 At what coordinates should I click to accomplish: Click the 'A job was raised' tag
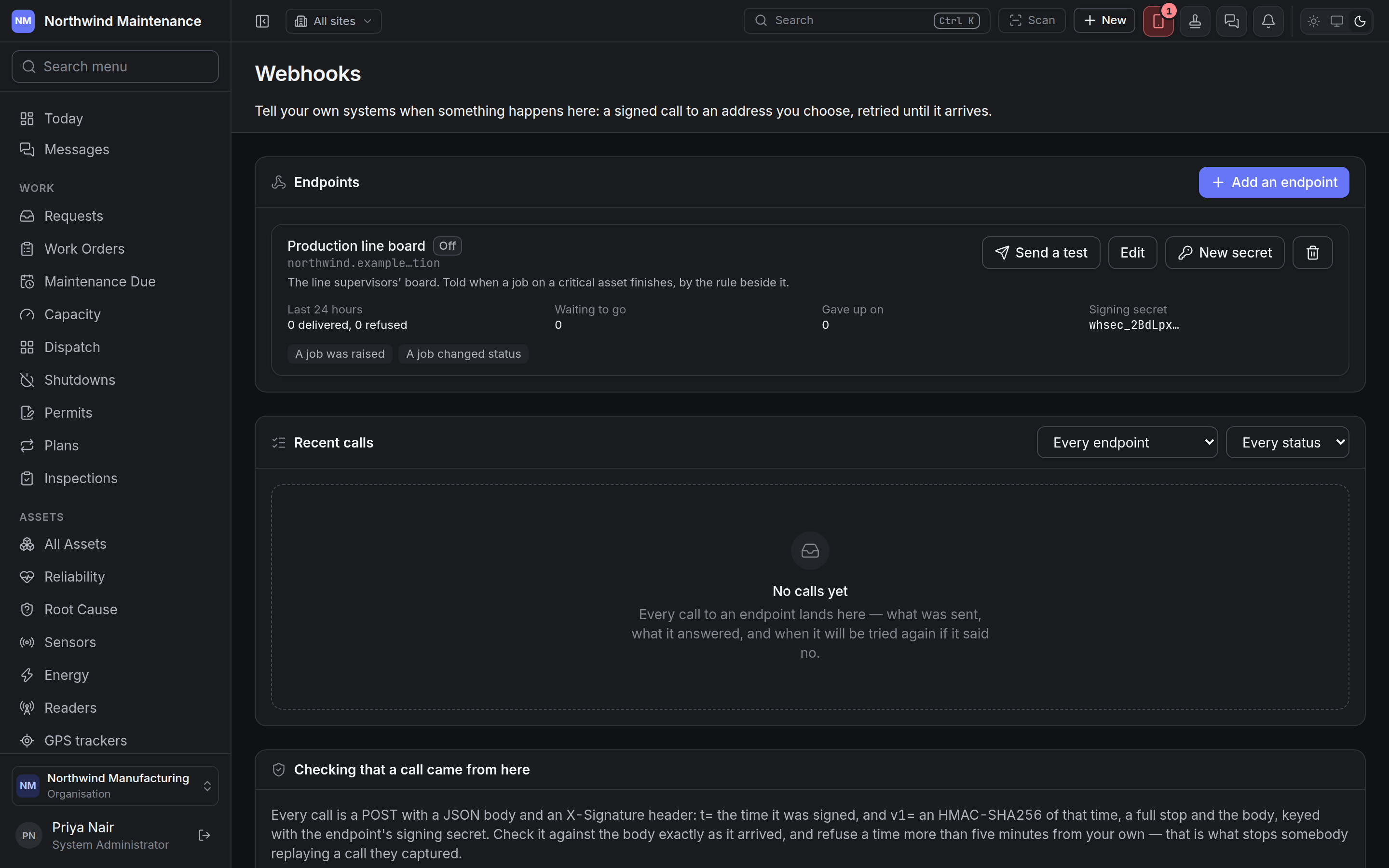point(340,353)
